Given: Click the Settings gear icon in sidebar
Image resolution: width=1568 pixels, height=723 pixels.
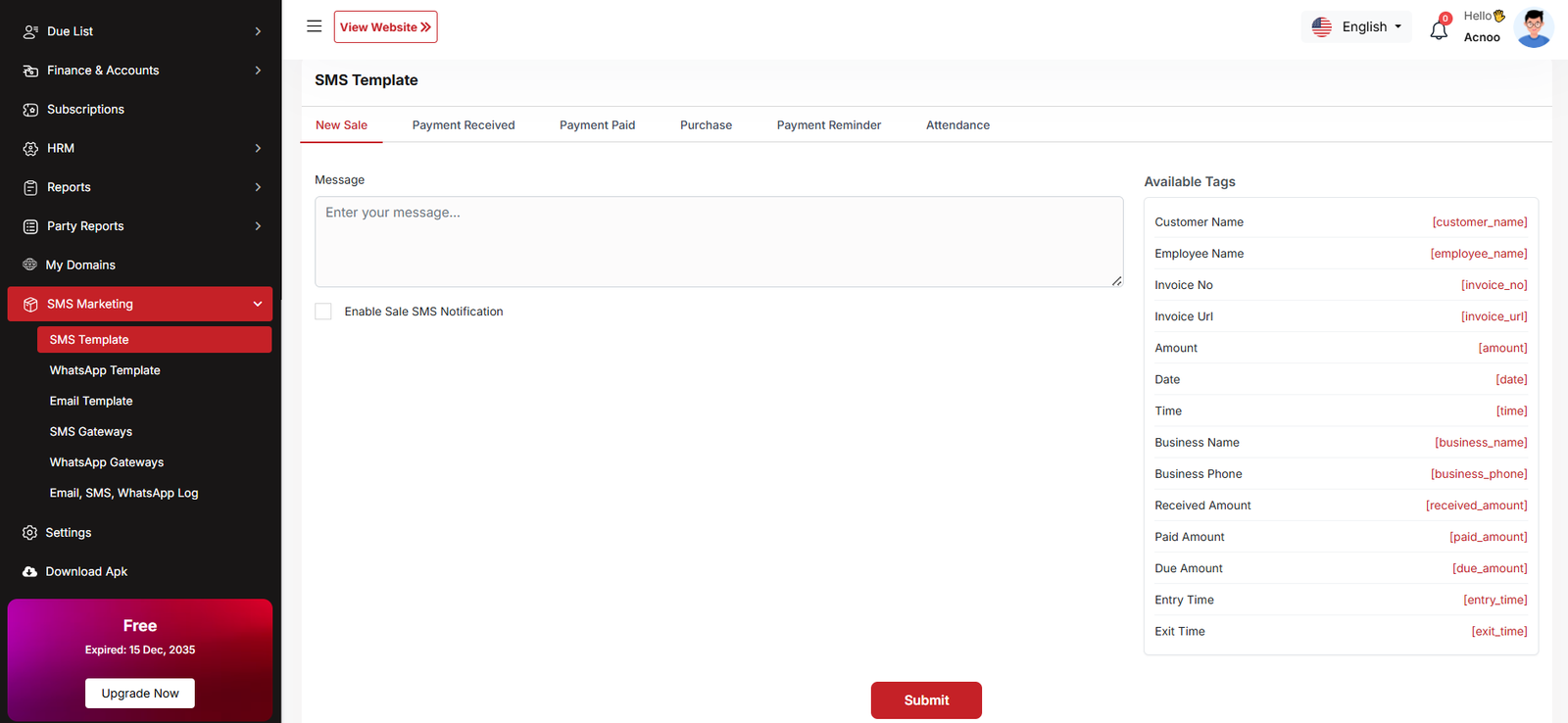Looking at the screenshot, I should point(29,533).
